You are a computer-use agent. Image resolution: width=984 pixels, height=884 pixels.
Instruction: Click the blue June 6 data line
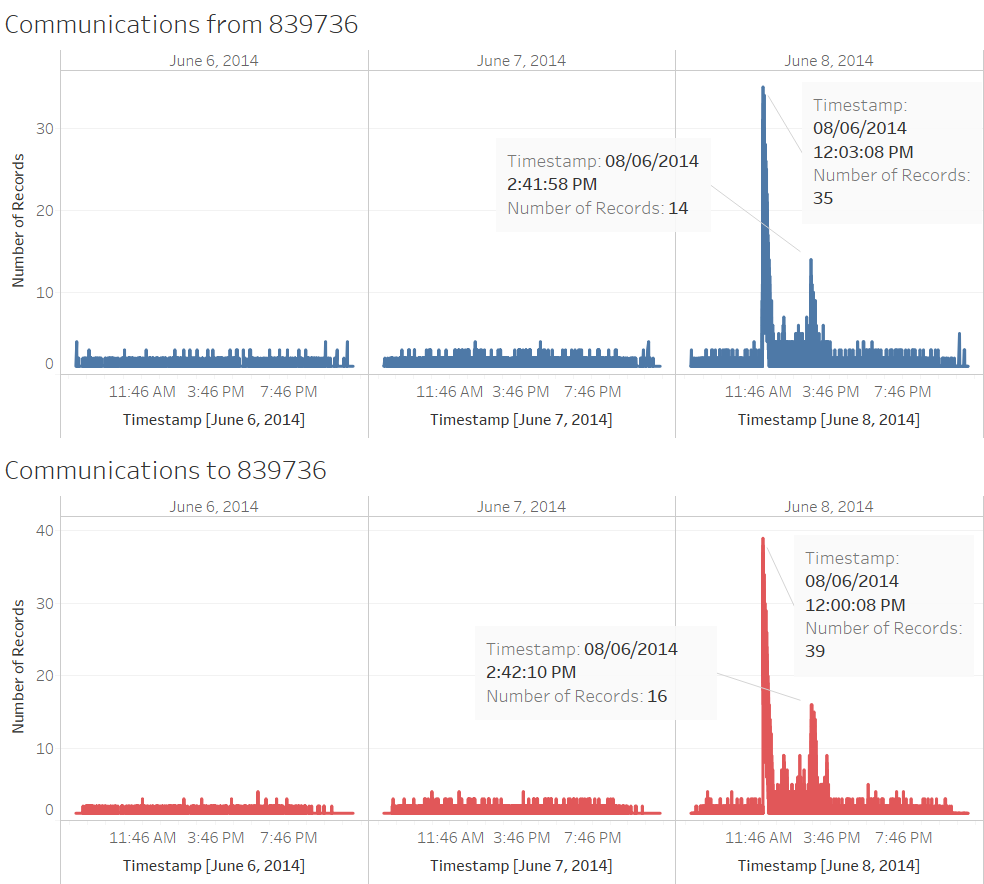pyautogui.click(x=214, y=360)
